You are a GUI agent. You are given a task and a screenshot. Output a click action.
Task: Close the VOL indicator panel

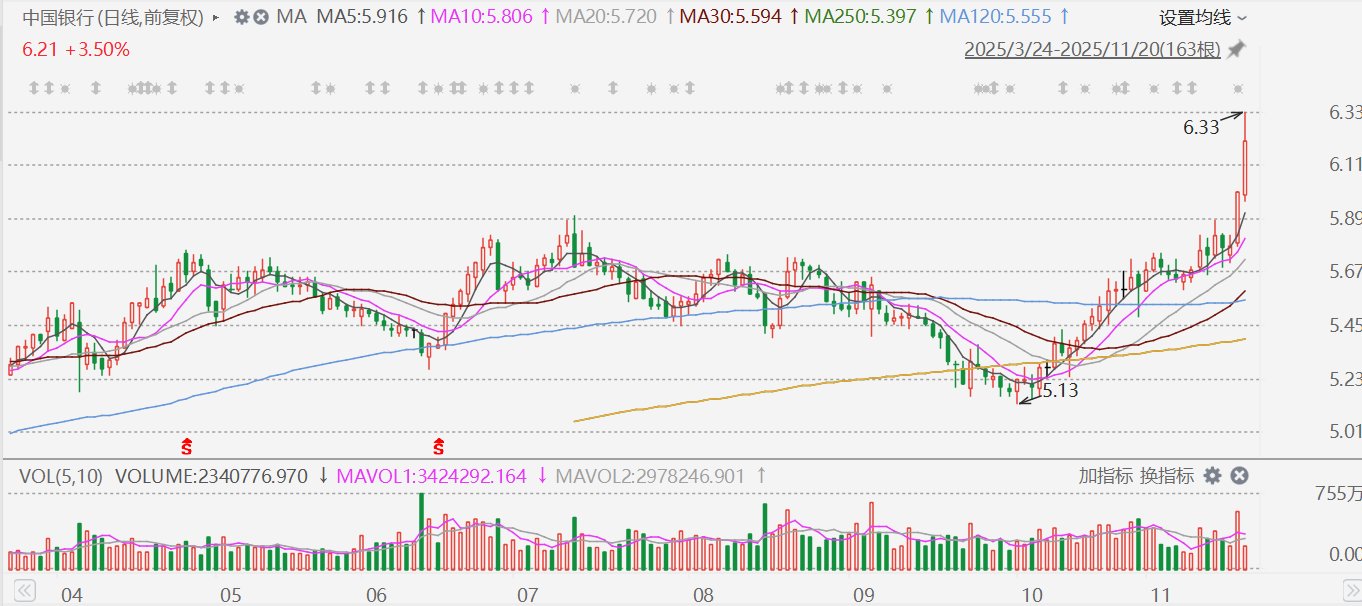[1239, 476]
